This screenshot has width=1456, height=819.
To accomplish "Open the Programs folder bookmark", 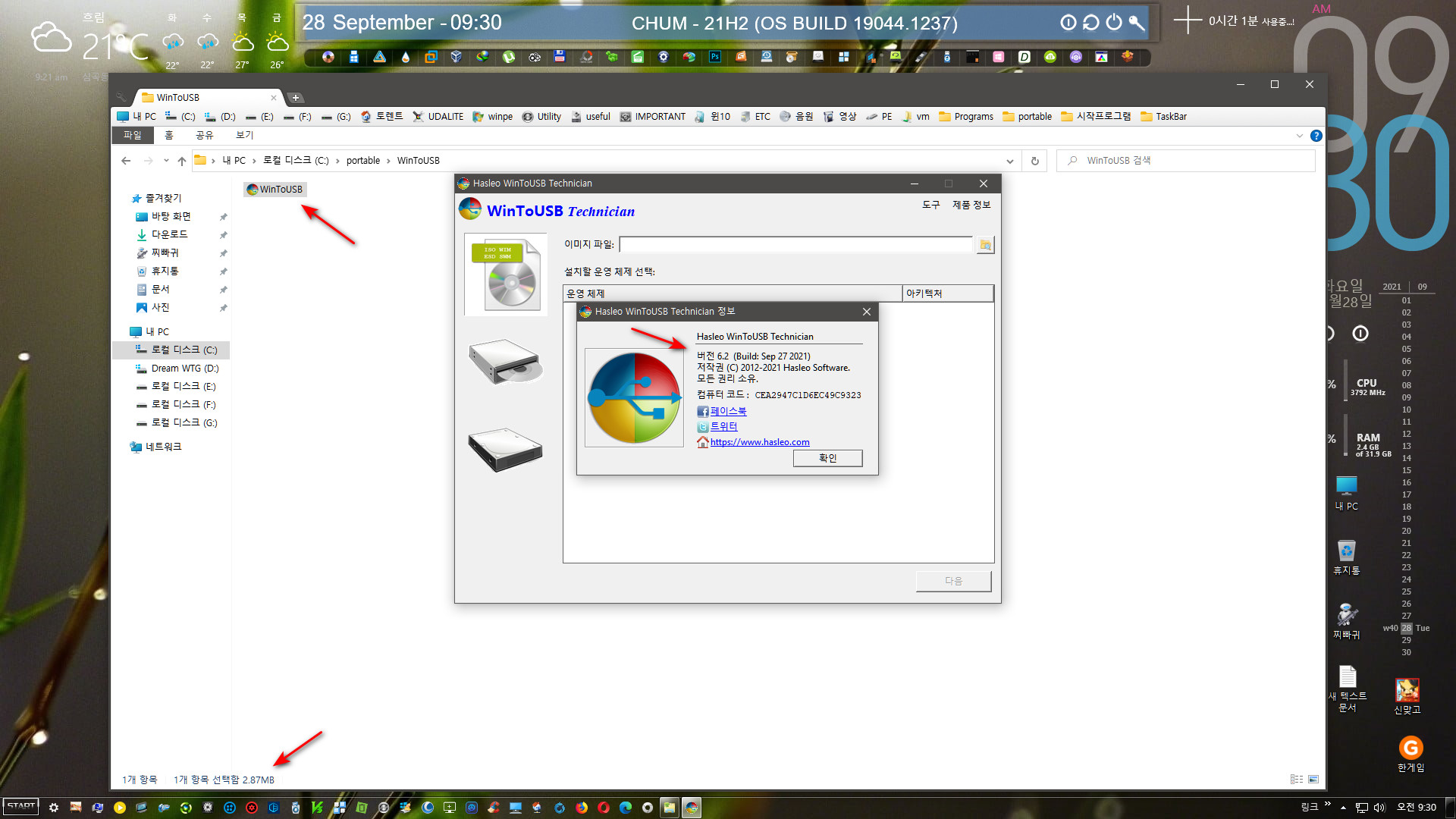I will pos(966,117).
